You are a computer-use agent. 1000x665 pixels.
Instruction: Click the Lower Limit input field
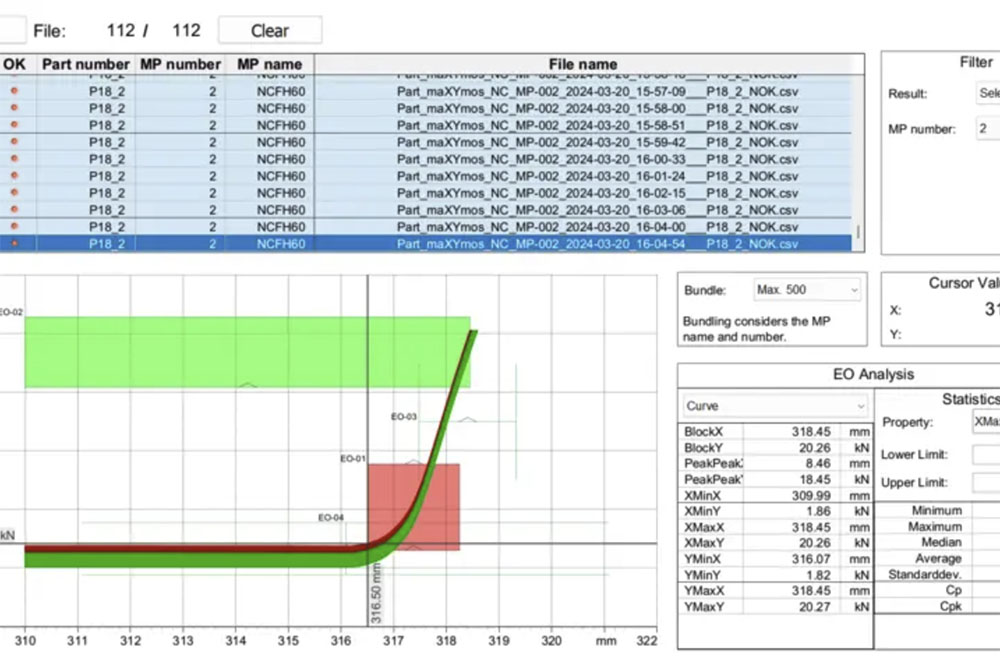(x=985, y=455)
